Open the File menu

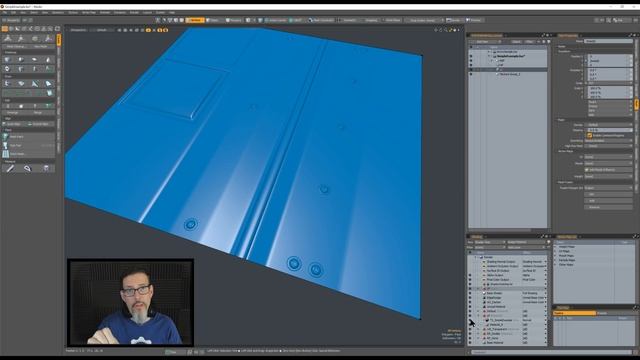click(5, 13)
